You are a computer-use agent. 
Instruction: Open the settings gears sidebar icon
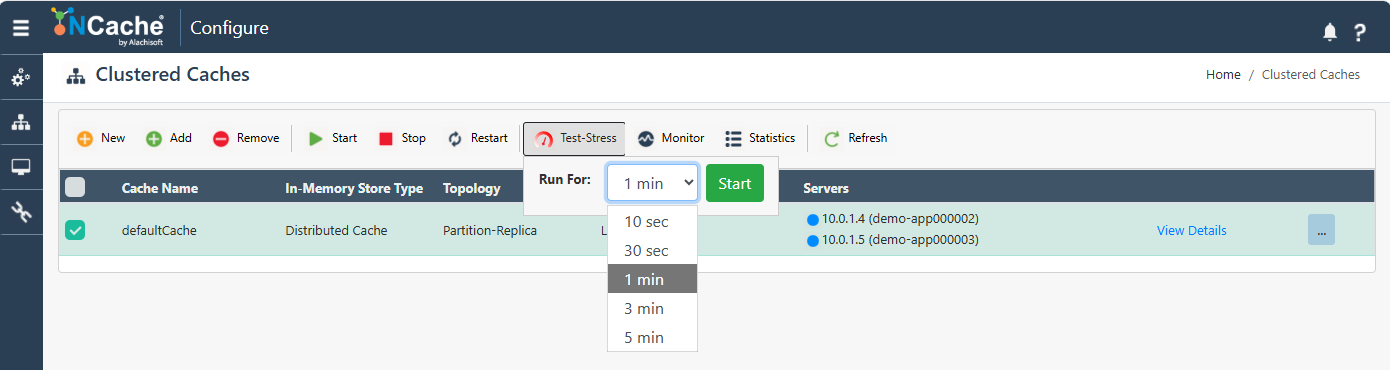click(x=21, y=78)
